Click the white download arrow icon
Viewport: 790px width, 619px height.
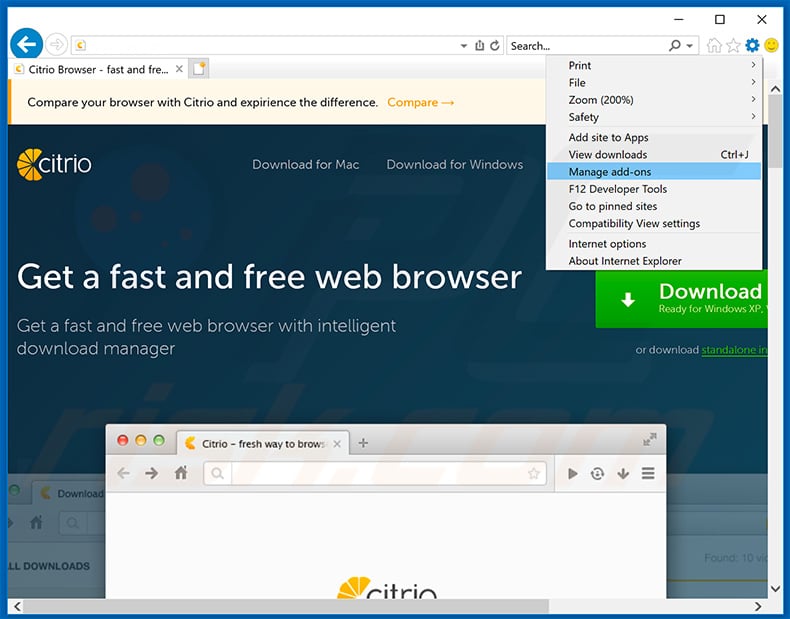pos(628,300)
